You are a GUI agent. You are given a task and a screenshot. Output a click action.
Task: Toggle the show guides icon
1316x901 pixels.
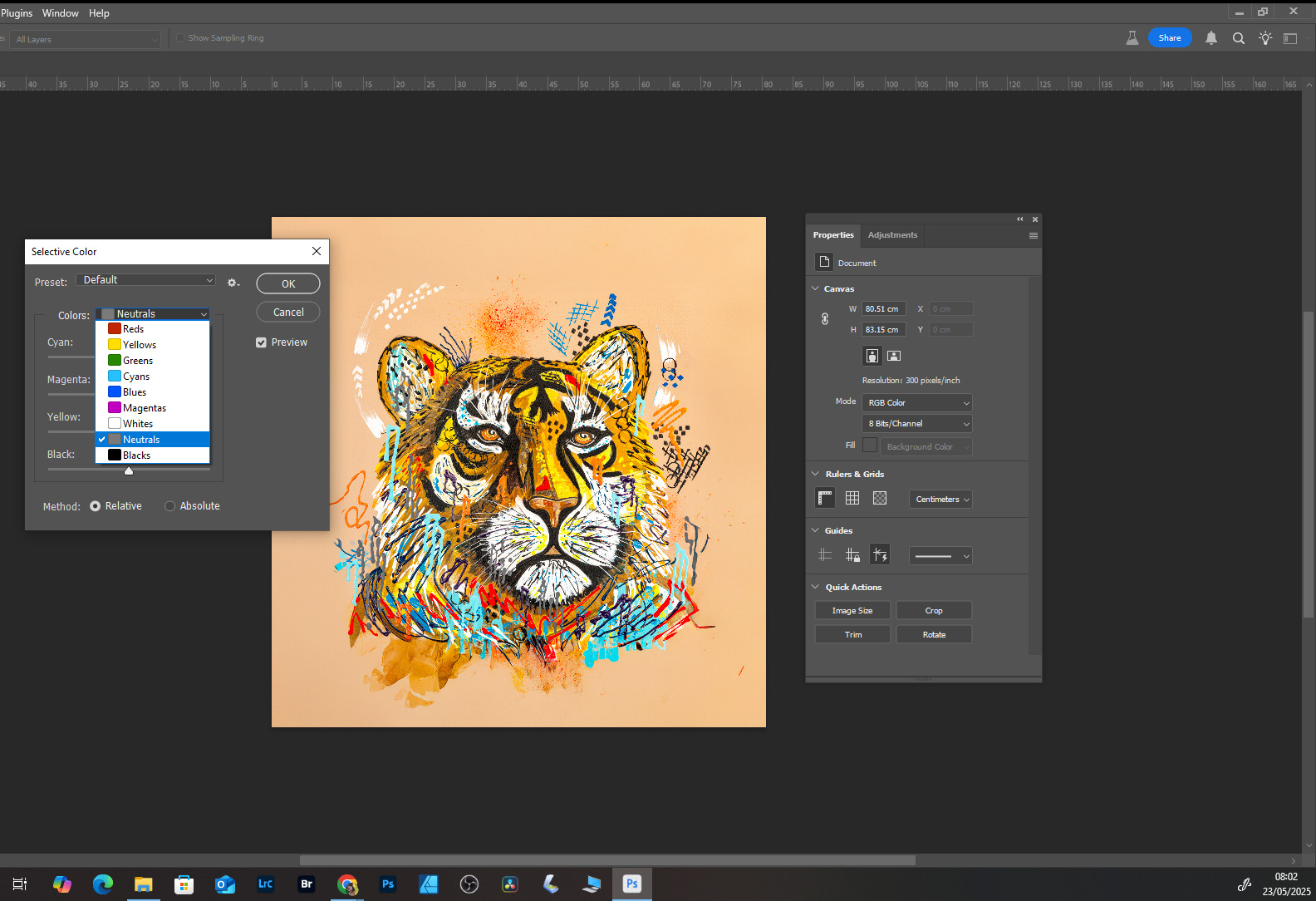coord(825,554)
